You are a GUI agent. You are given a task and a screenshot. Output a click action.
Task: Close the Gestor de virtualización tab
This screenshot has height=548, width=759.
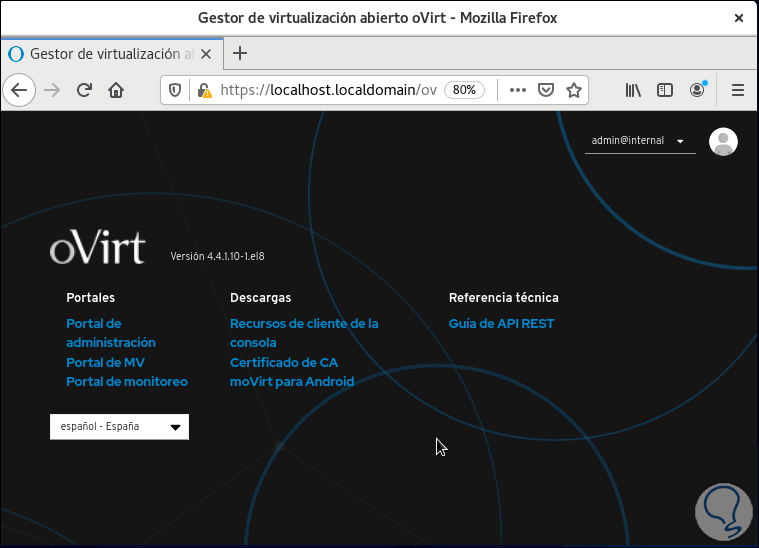[206, 54]
